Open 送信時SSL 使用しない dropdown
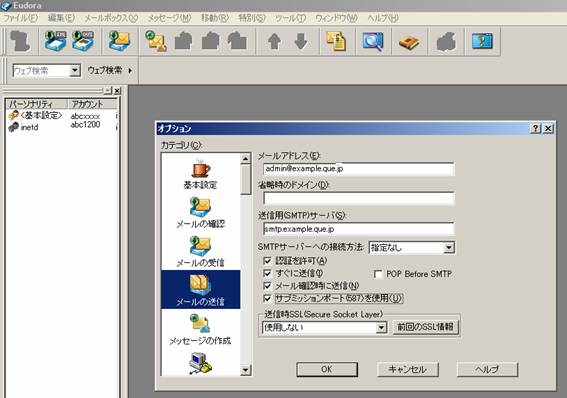This screenshot has height=398, width=567. coord(381,328)
